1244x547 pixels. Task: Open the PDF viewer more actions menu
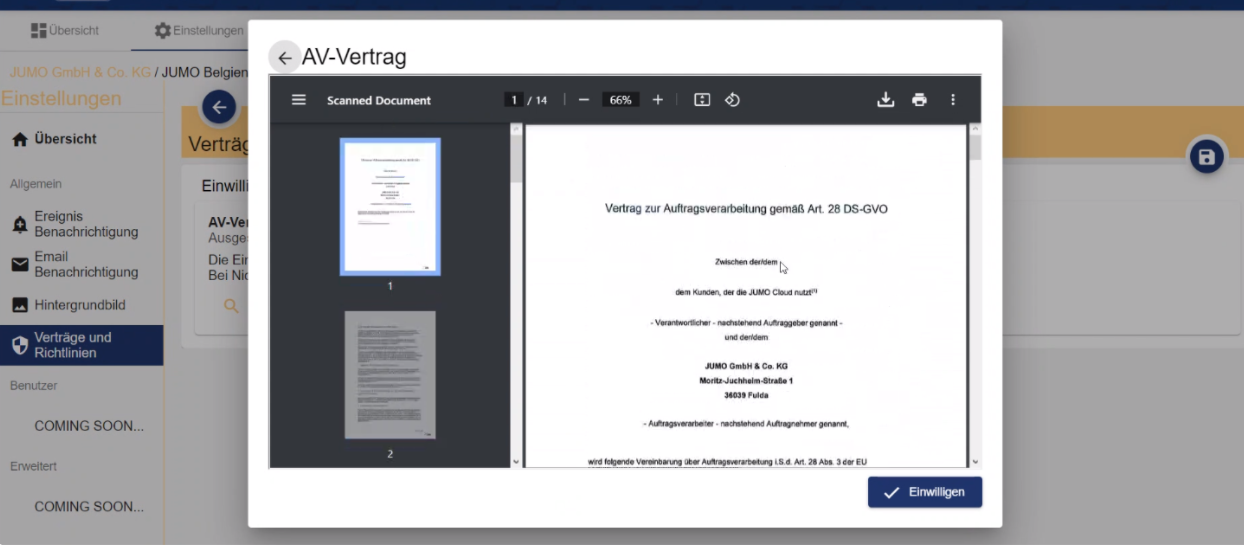pyautogui.click(x=953, y=100)
